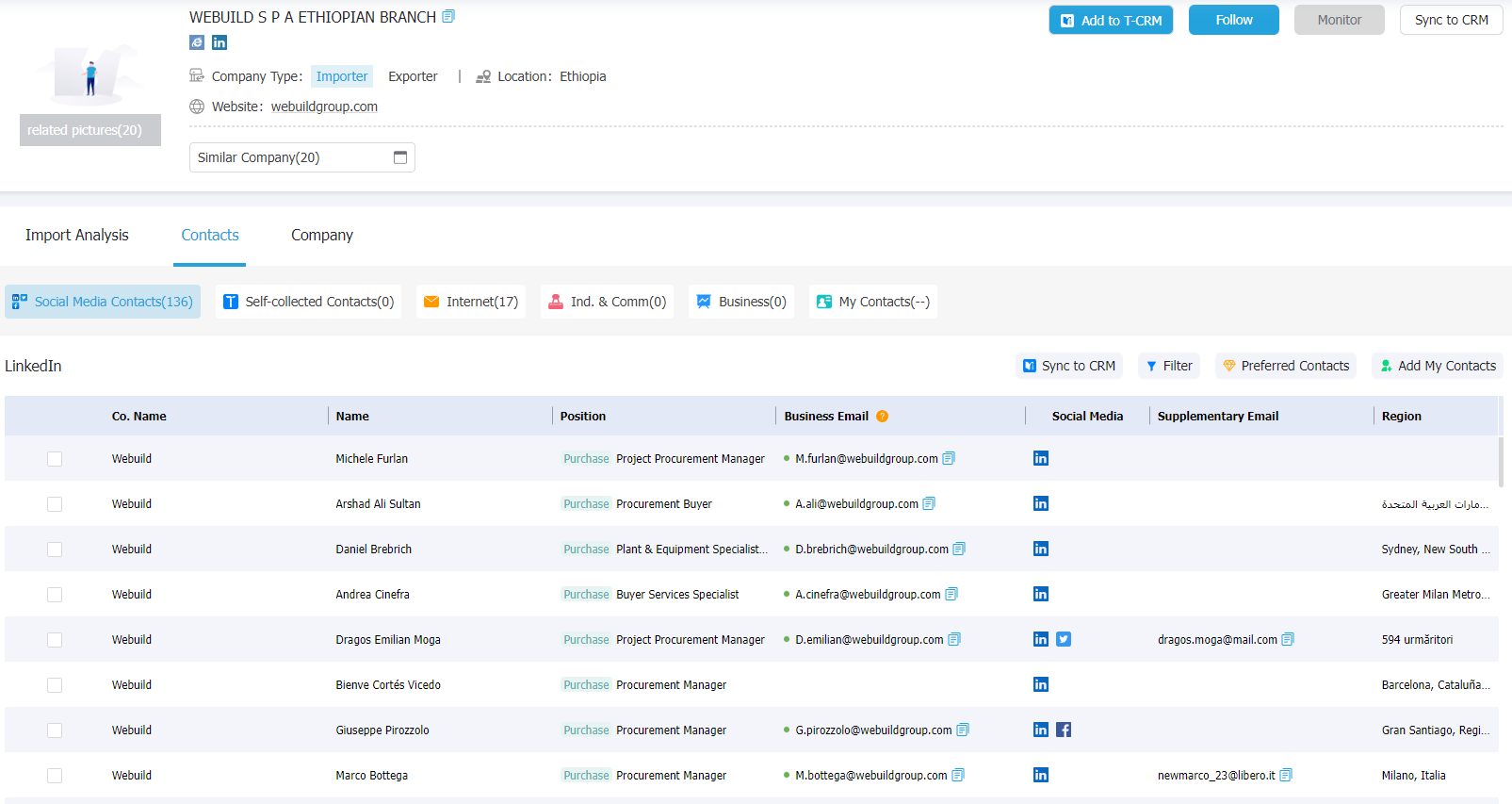This screenshot has width=1512, height=804.
Task: Show Ind. & Comm(0) contacts
Action: (608, 302)
